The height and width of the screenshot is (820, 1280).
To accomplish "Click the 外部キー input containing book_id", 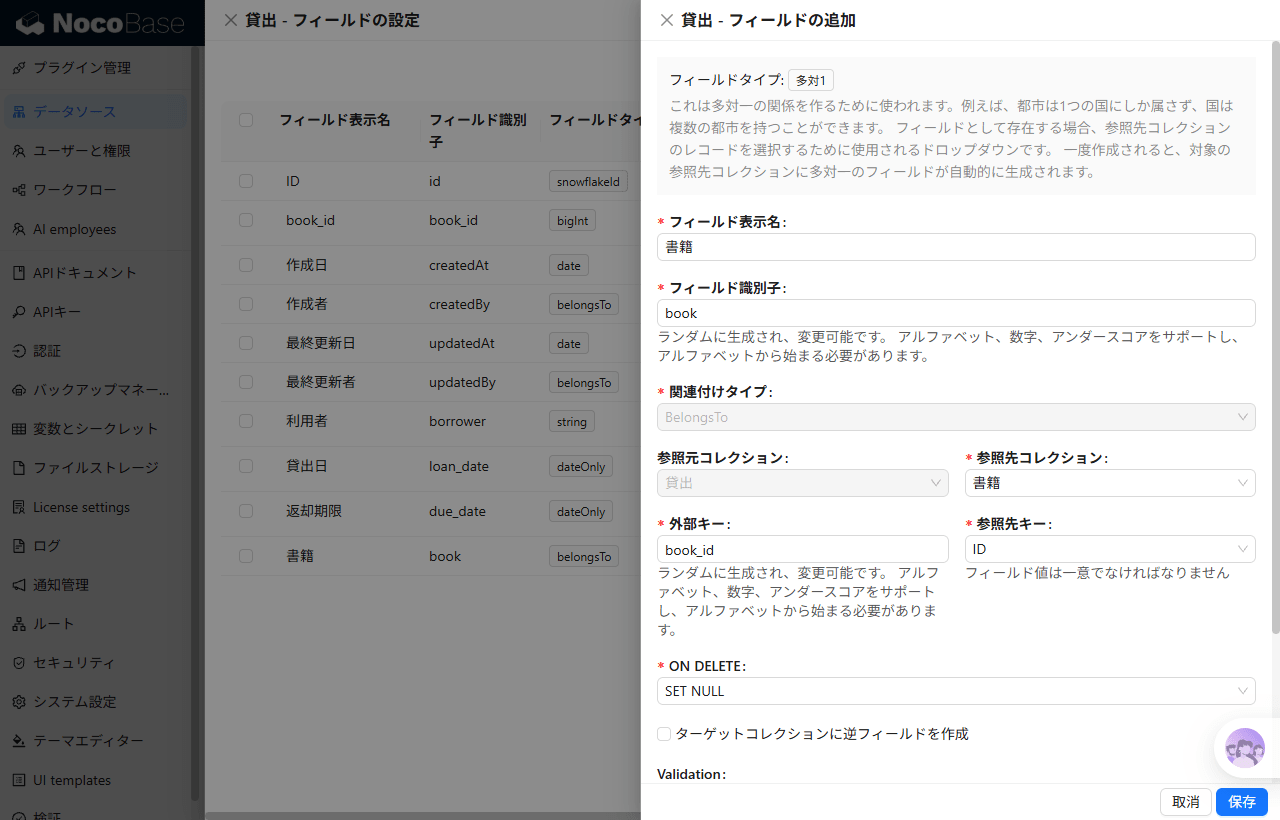I will tap(803, 549).
